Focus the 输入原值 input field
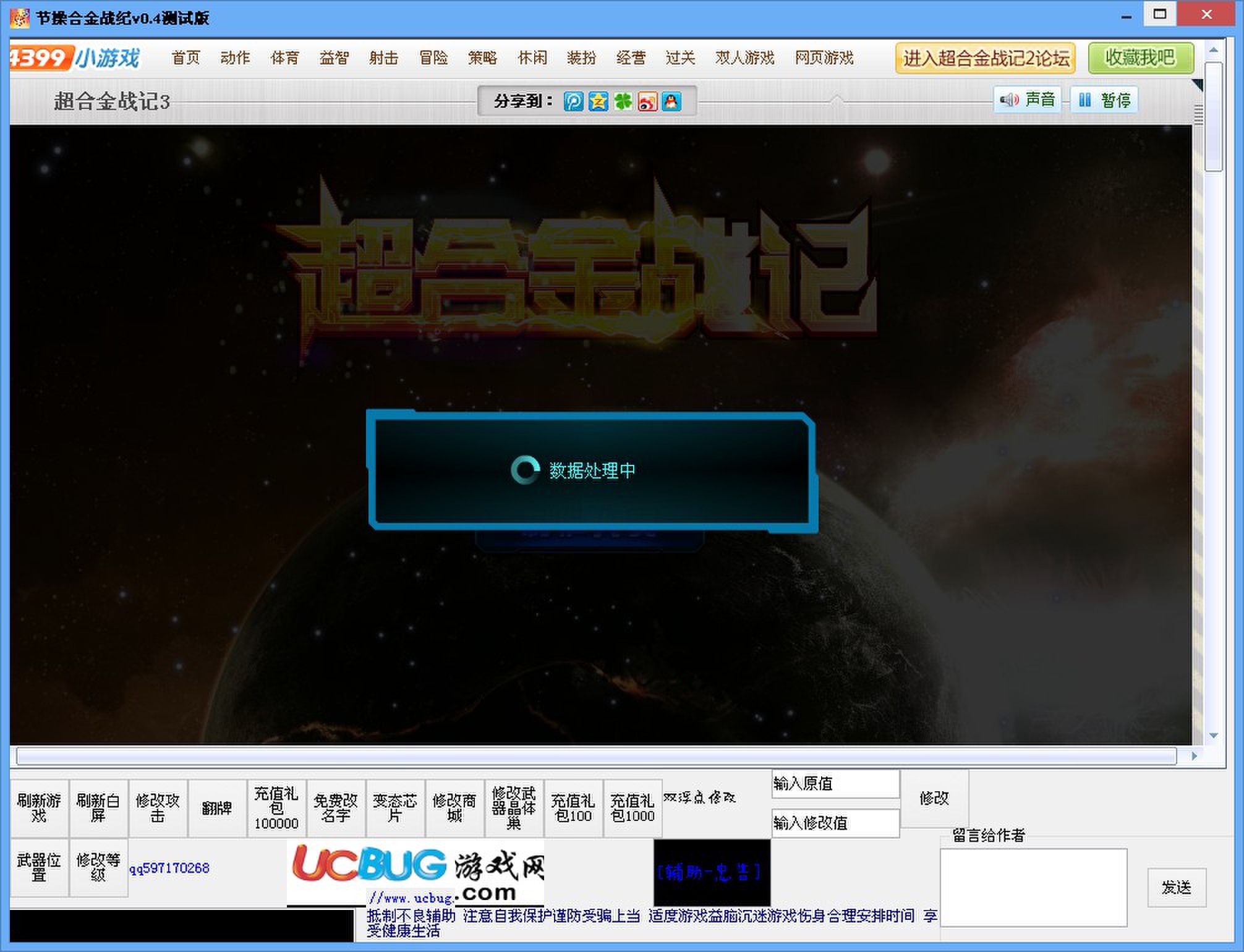This screenshot has height=952, width=1244. click(835, 784)
